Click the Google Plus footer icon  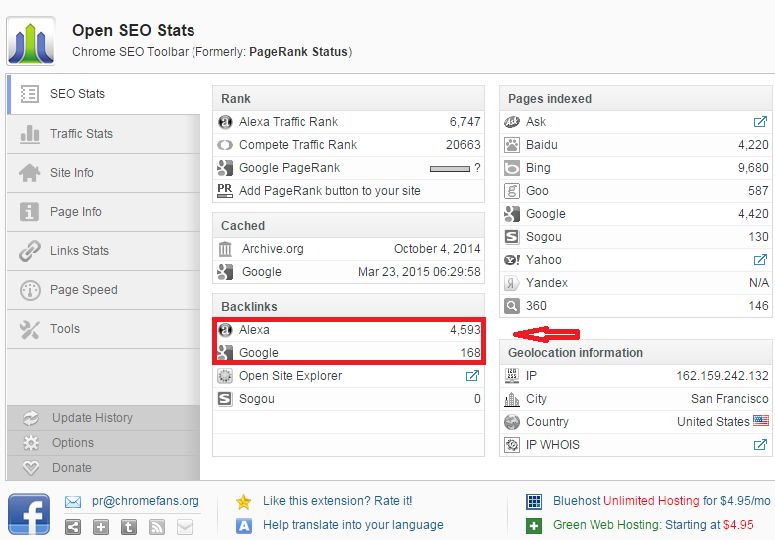click(101, 527)
